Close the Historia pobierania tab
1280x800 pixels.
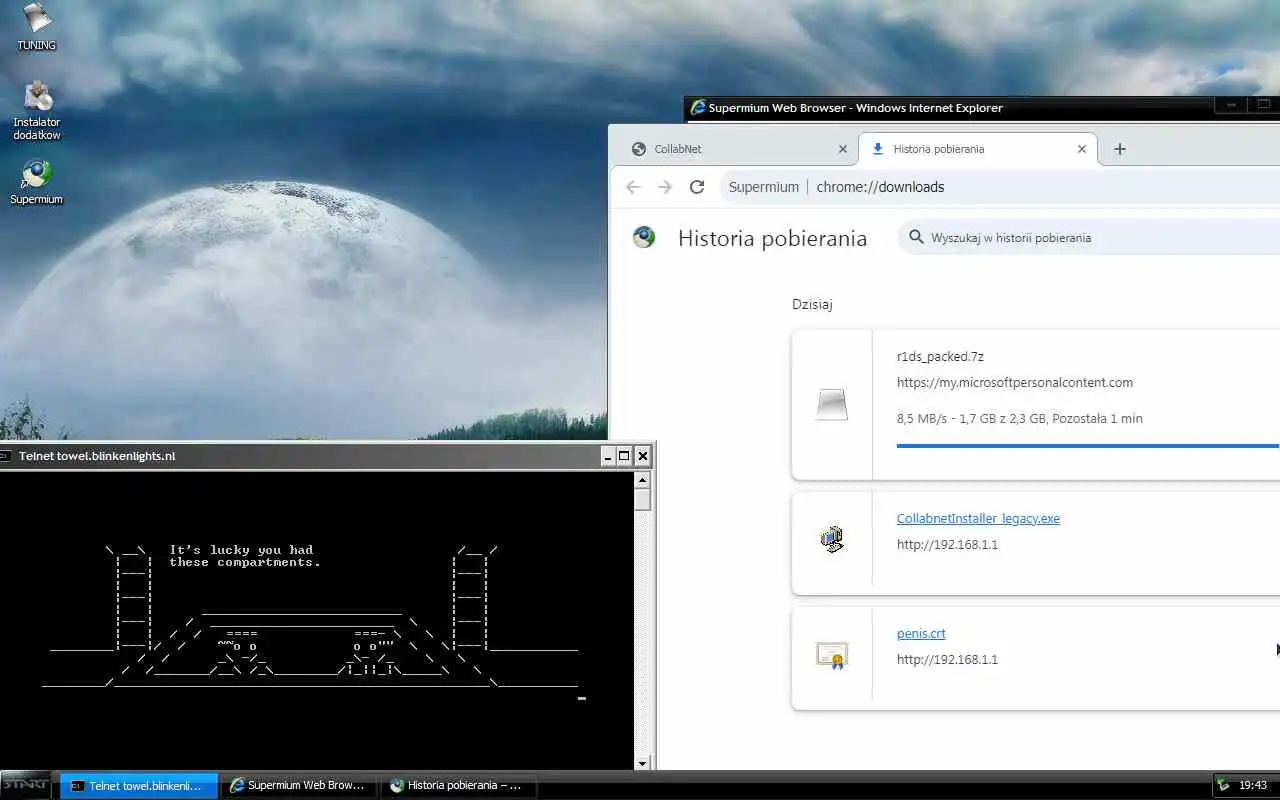(1081, 149)
